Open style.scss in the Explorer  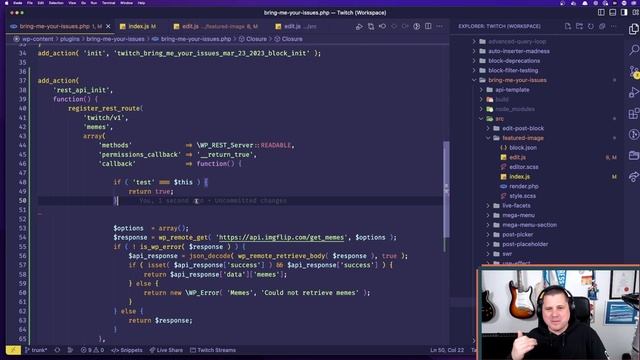522,196
